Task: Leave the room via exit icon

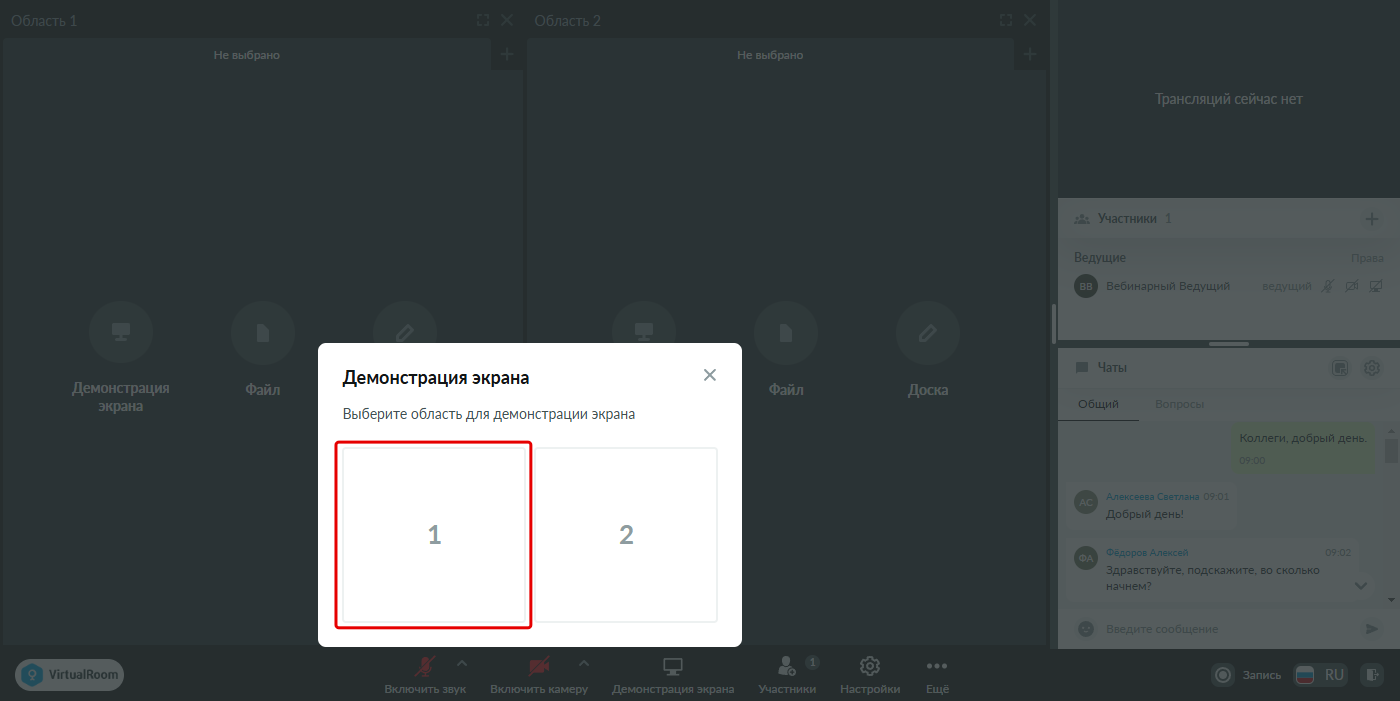Action: point(1374,675)
